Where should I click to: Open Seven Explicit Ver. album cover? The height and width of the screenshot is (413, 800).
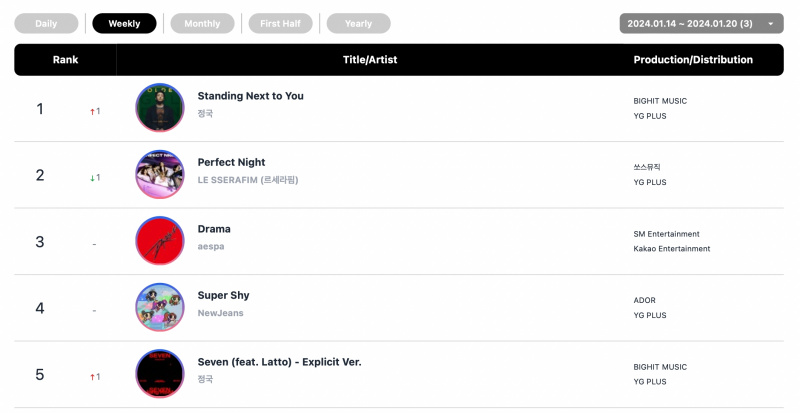(160, 374)
